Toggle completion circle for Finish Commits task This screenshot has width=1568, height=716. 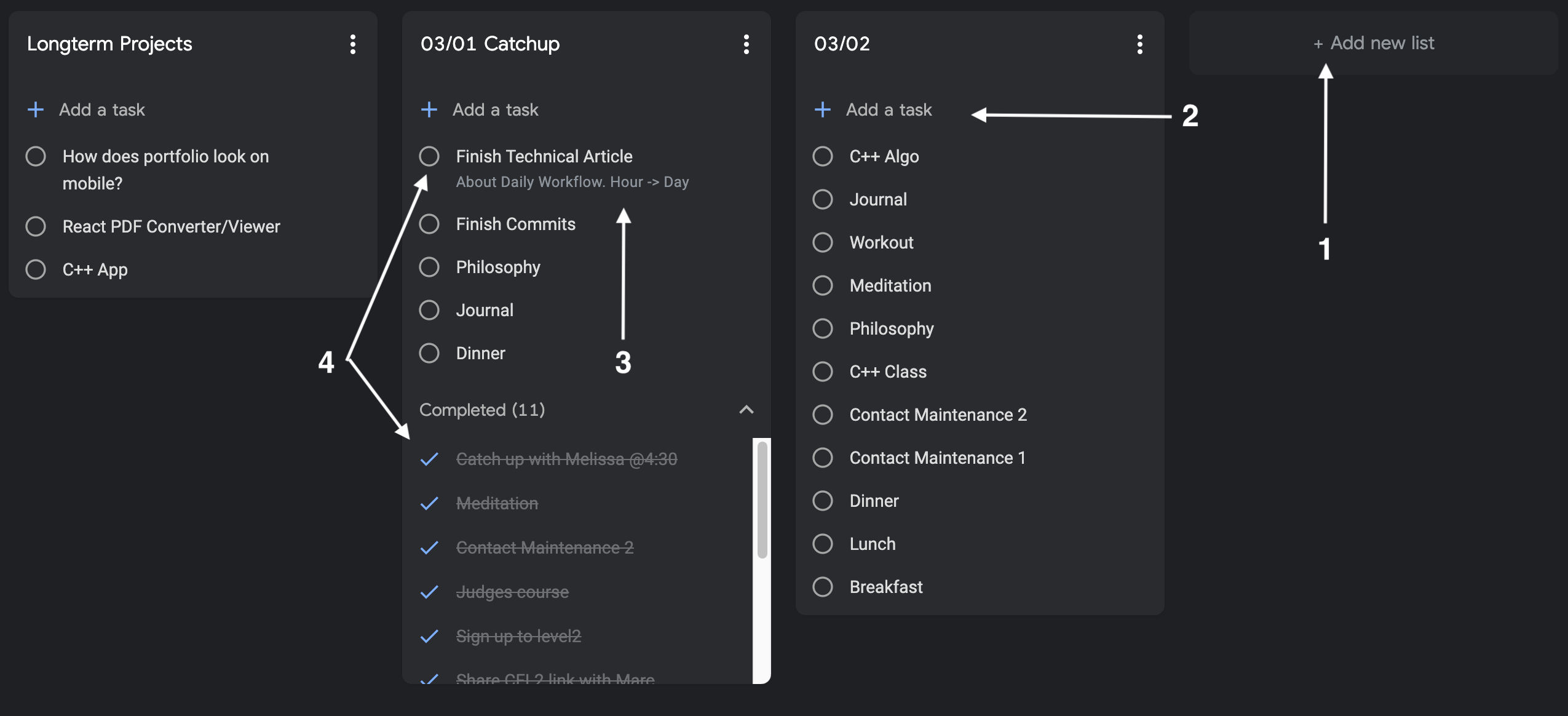click(x=430, y=223)
